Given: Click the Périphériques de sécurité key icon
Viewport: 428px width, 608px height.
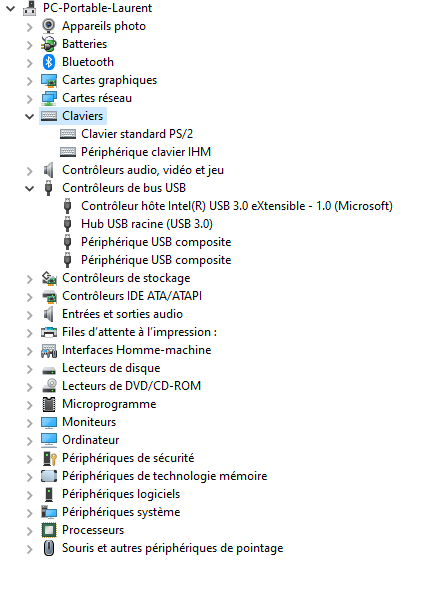Looking at the screenshot, I should pos(49,458).
